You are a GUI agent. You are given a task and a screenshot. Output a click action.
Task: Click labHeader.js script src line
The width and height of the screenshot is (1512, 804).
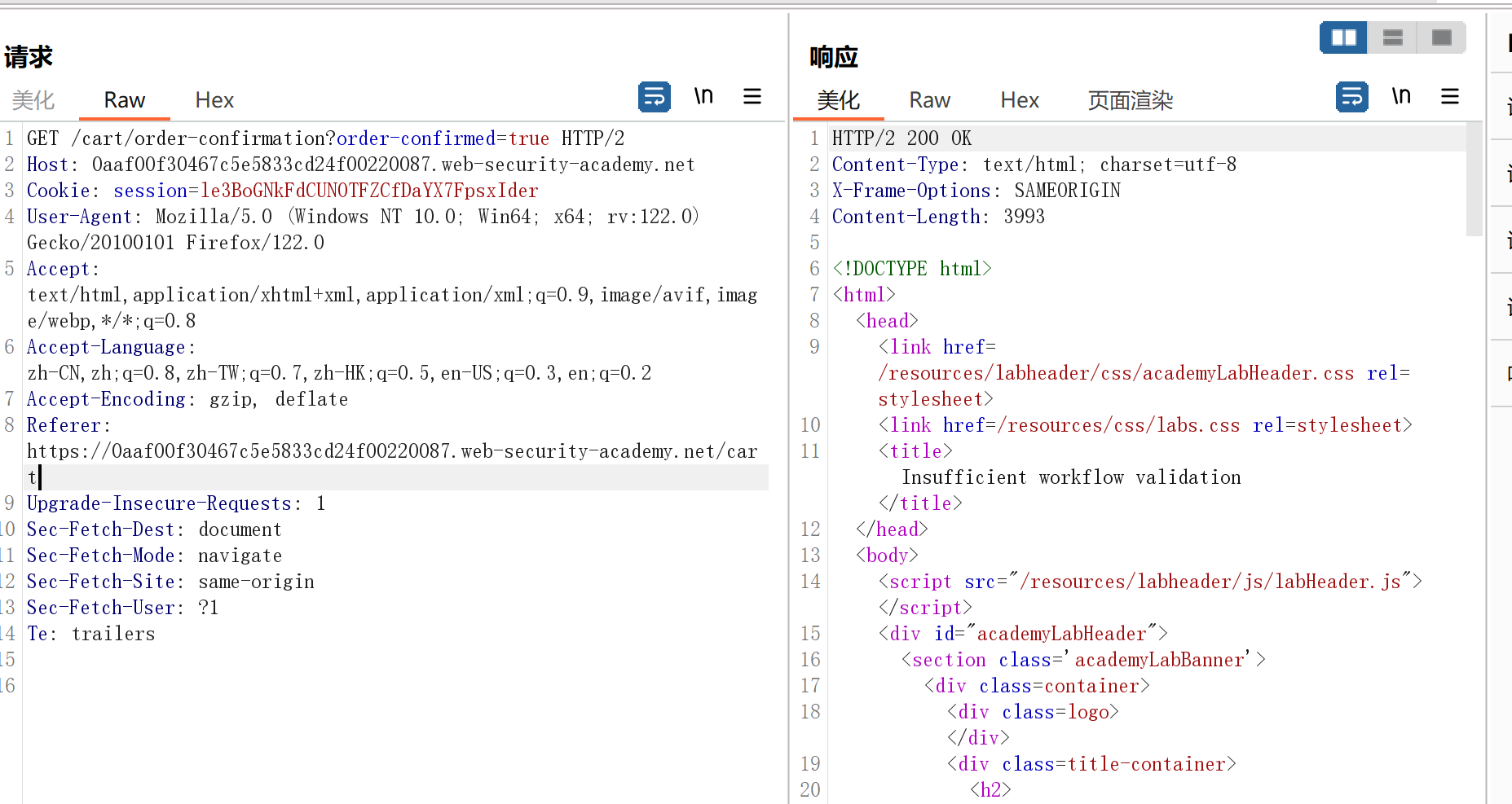point(1150,582)
